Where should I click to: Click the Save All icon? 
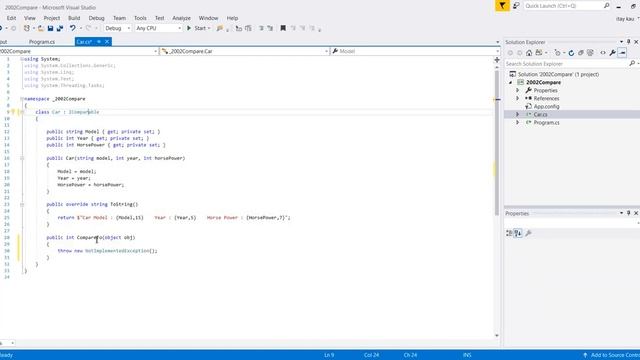pyautogui.click(x=60, y=28)
